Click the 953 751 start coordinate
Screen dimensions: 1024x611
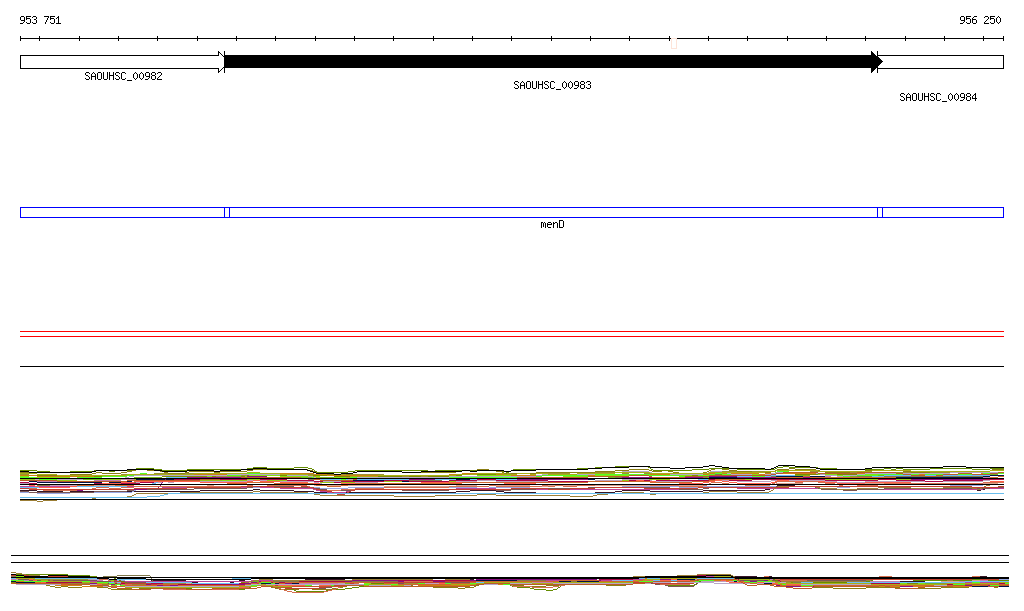coord(40,20)
